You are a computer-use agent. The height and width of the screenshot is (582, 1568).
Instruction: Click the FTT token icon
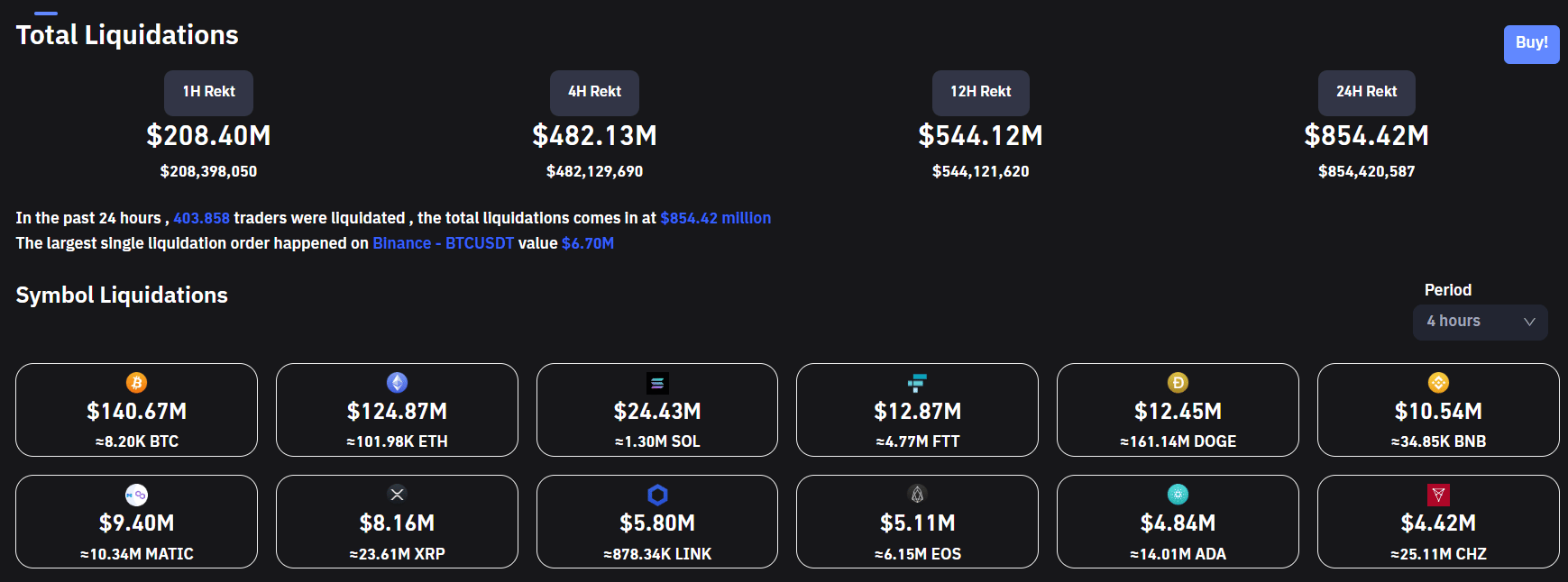coord(917,383)
